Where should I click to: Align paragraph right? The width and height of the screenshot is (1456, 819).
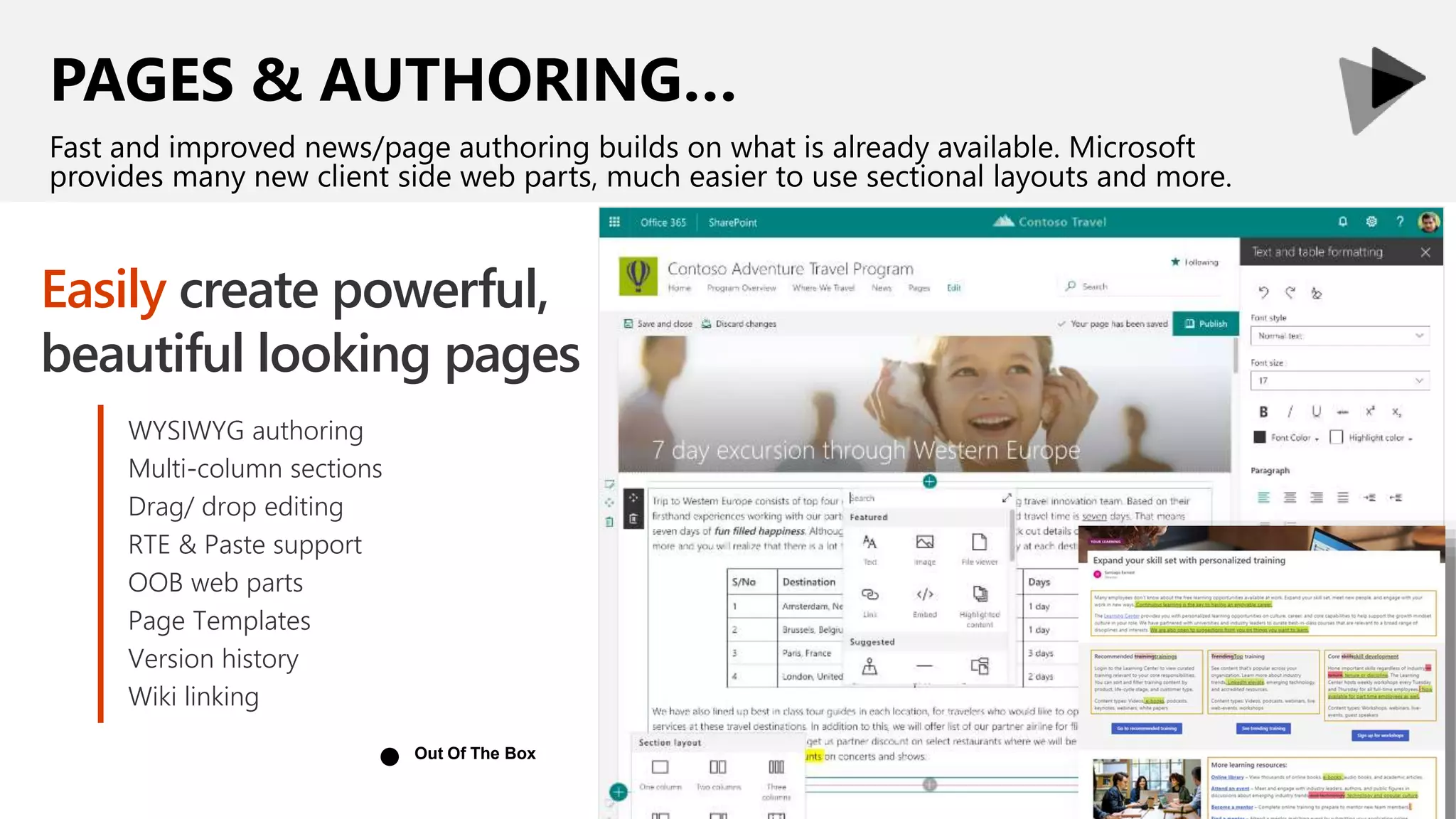(x=1316, y=498)
